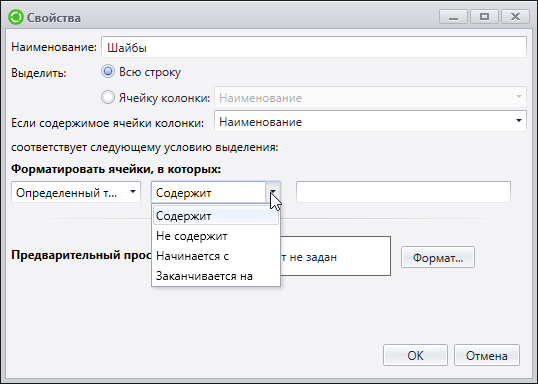Maximize the Свойства dialog window

pos(484,16)
